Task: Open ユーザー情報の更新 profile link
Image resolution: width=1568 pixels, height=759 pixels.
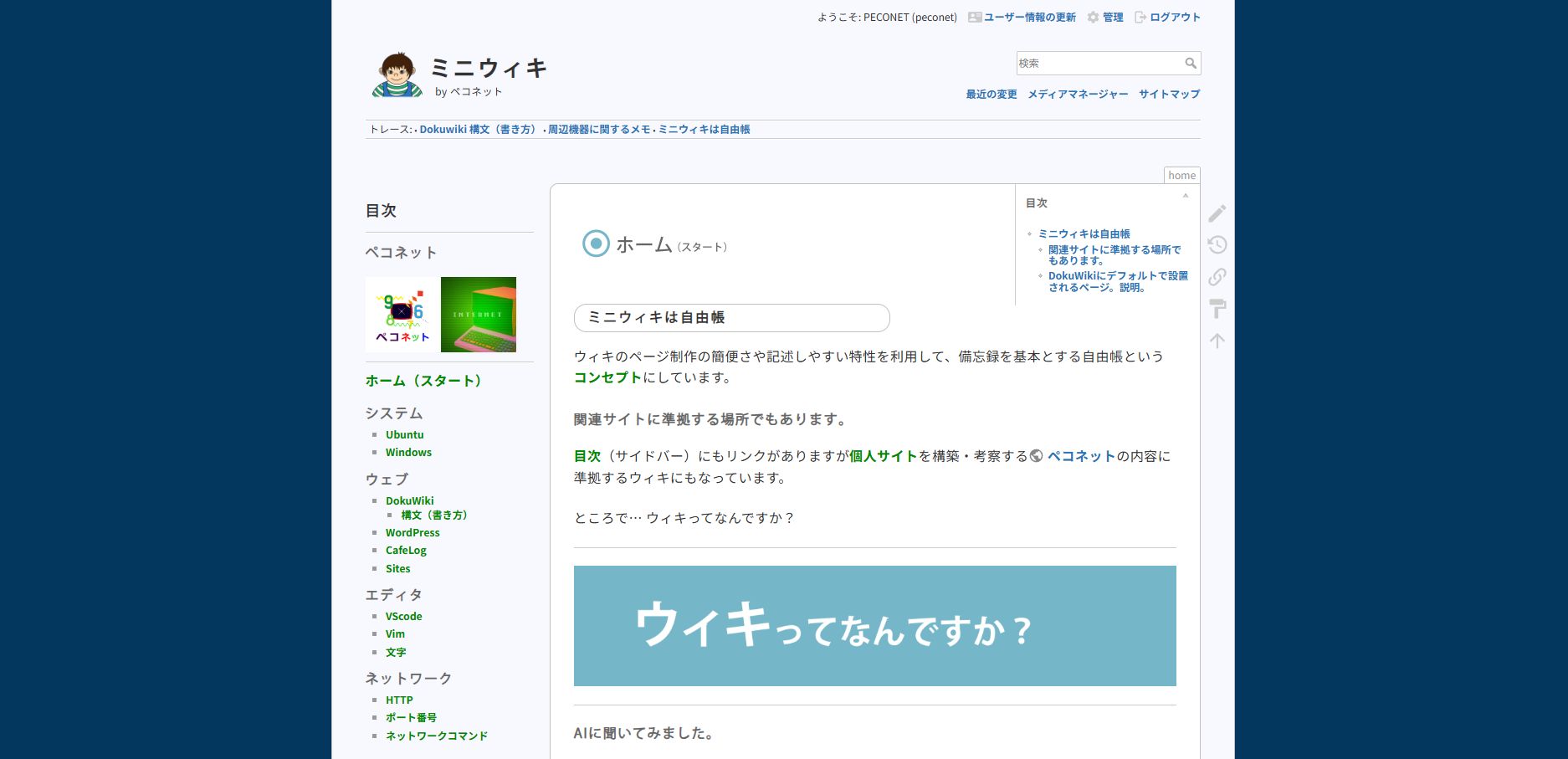Action: pyautogui.click(x=1029, y=18)
